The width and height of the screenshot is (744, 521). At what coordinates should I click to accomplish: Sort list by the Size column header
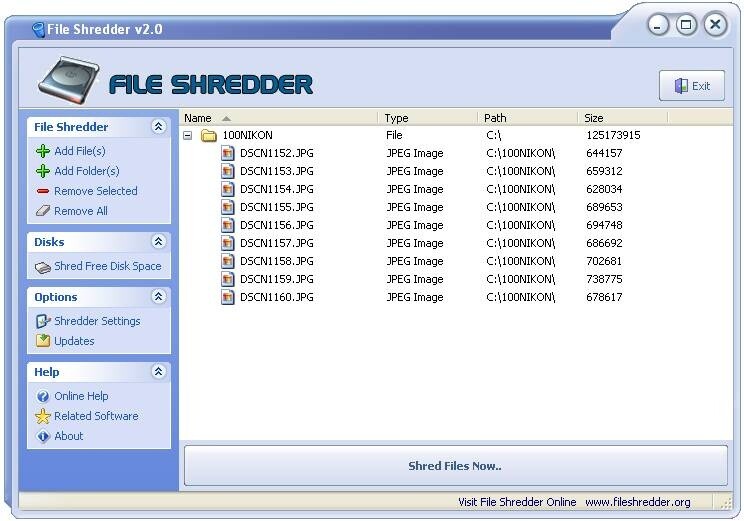click(x=622, y=118)
